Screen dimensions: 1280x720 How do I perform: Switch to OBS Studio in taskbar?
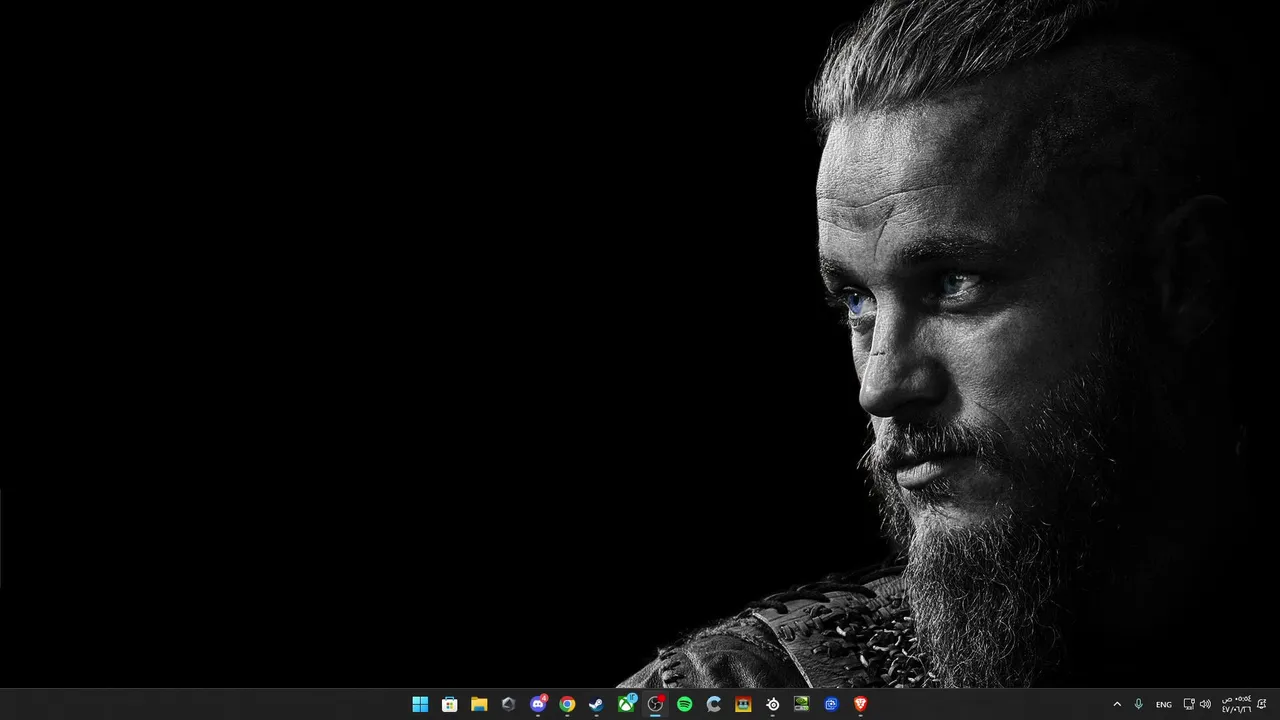[x=655, y=704]
